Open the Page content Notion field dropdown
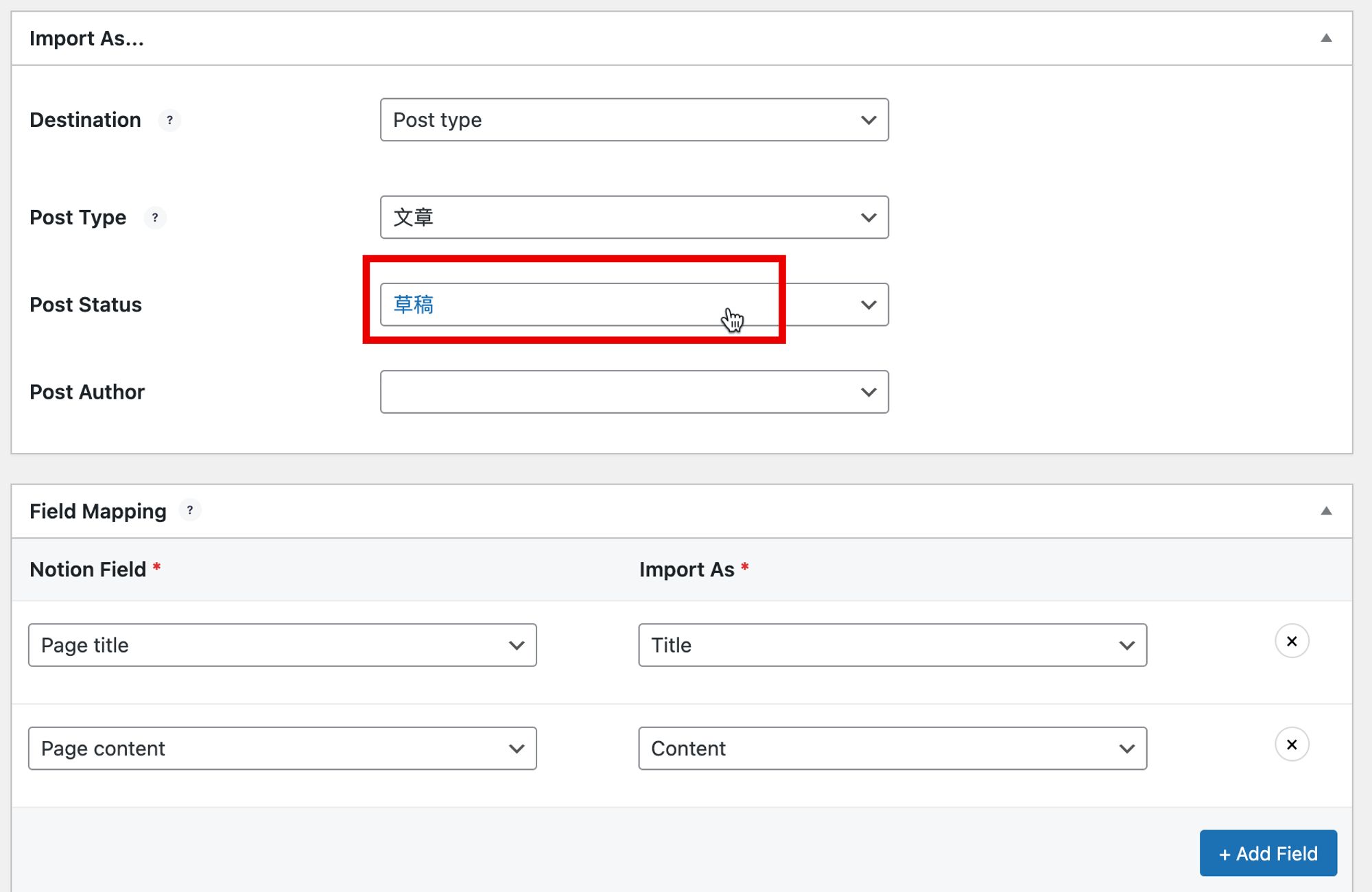This screenshot has height=892, width=1372. coord(282,749)
